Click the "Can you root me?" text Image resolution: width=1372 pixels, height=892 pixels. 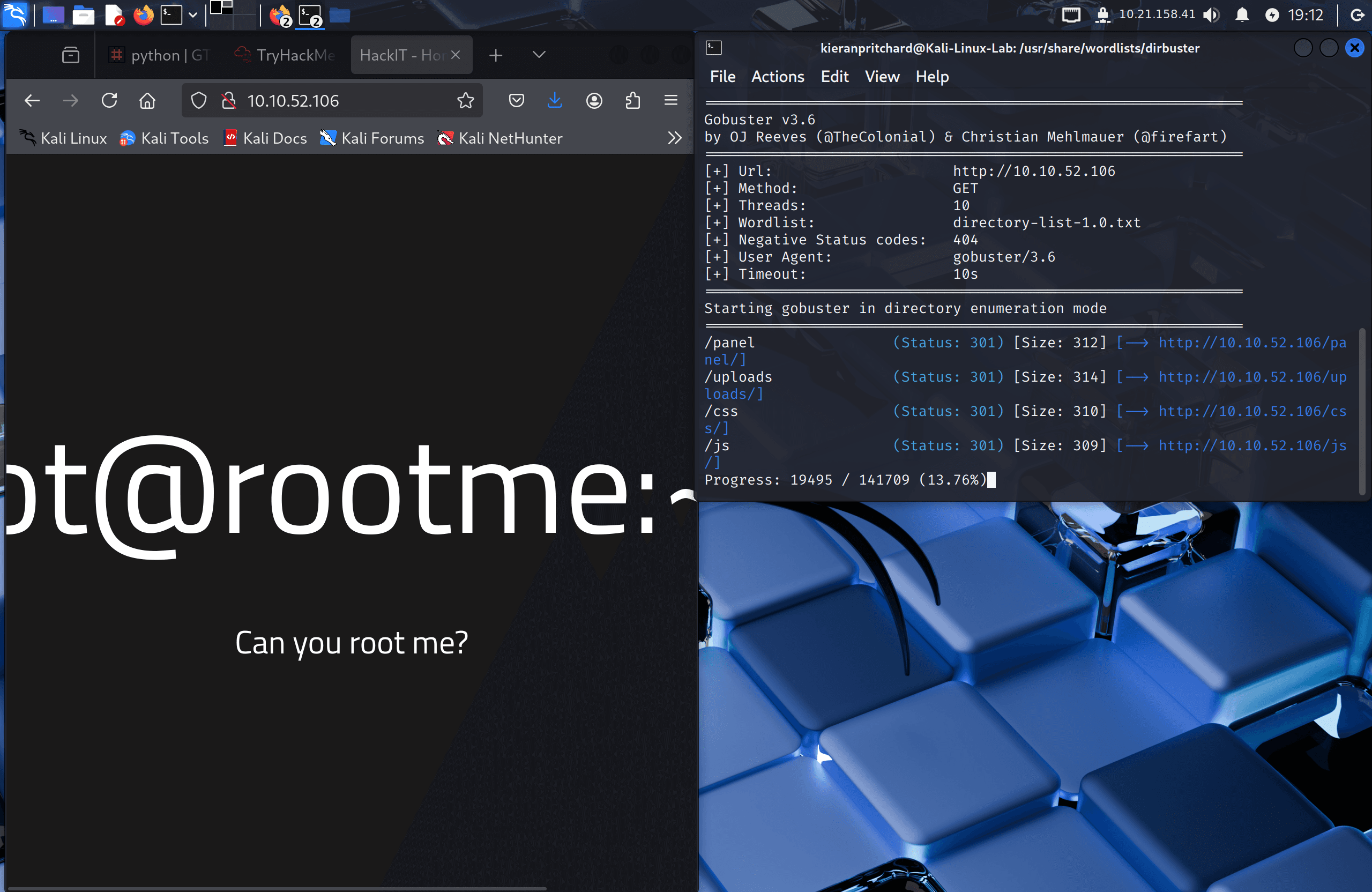[352, 642]
